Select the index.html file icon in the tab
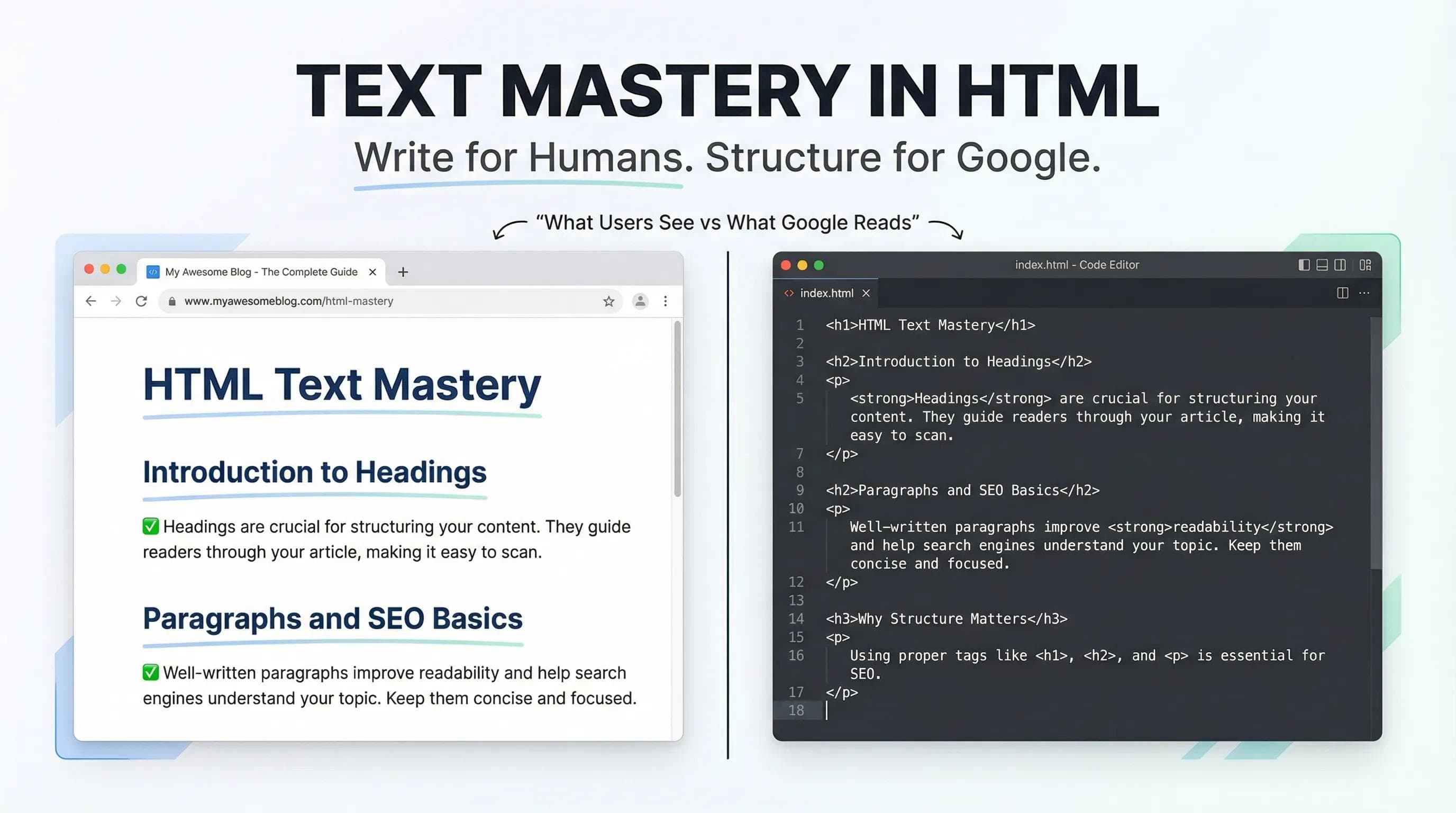 pos(789,293)
